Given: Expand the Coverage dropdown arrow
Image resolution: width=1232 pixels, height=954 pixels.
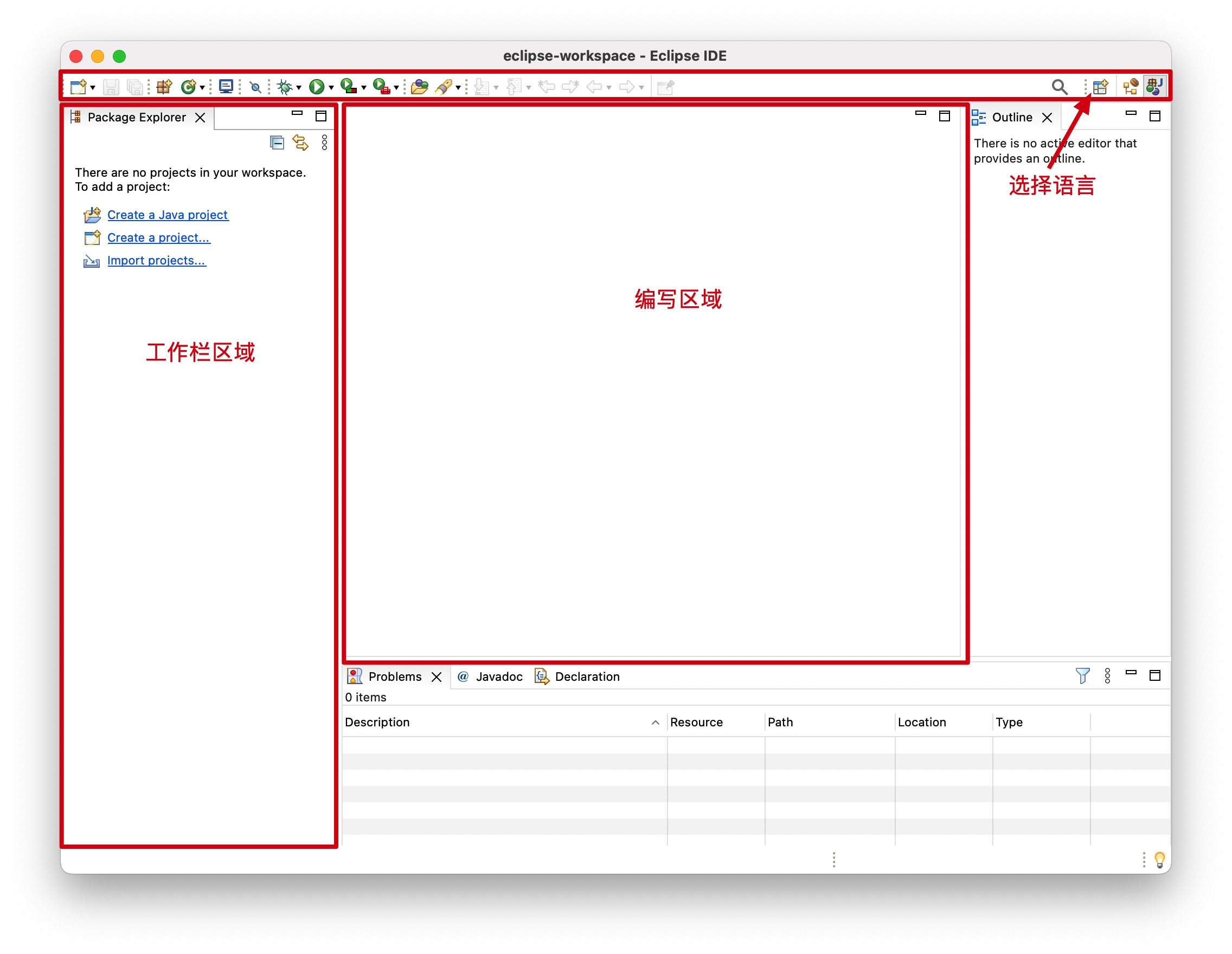Looking at the screenshot, I should pyautogui.click(x=364, y=87).
